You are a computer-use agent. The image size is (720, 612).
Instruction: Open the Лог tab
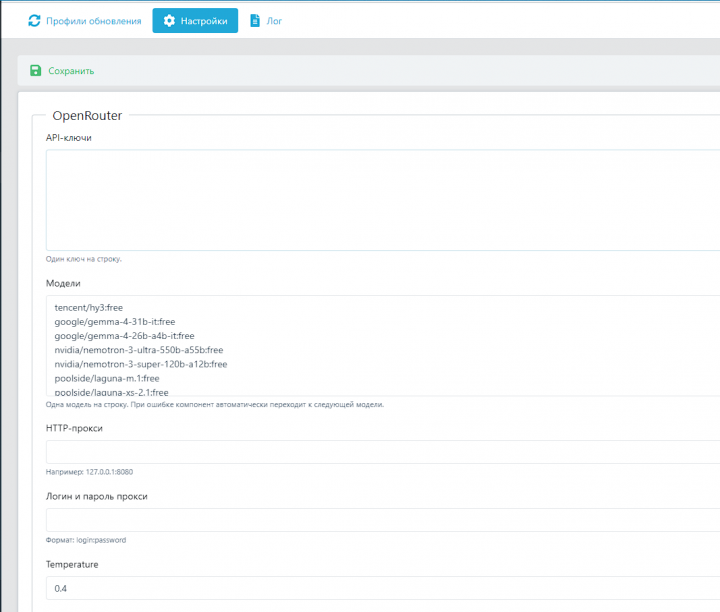tap(266, 21)
